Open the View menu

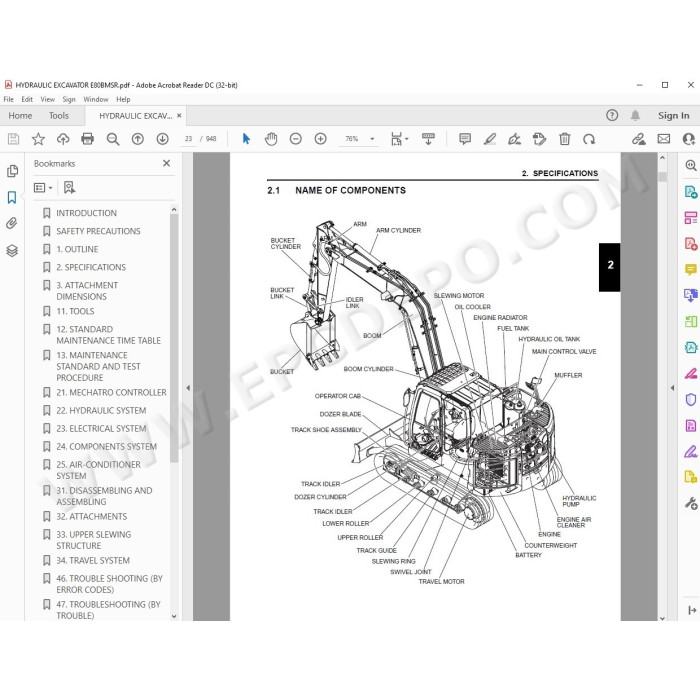point(47,99)
